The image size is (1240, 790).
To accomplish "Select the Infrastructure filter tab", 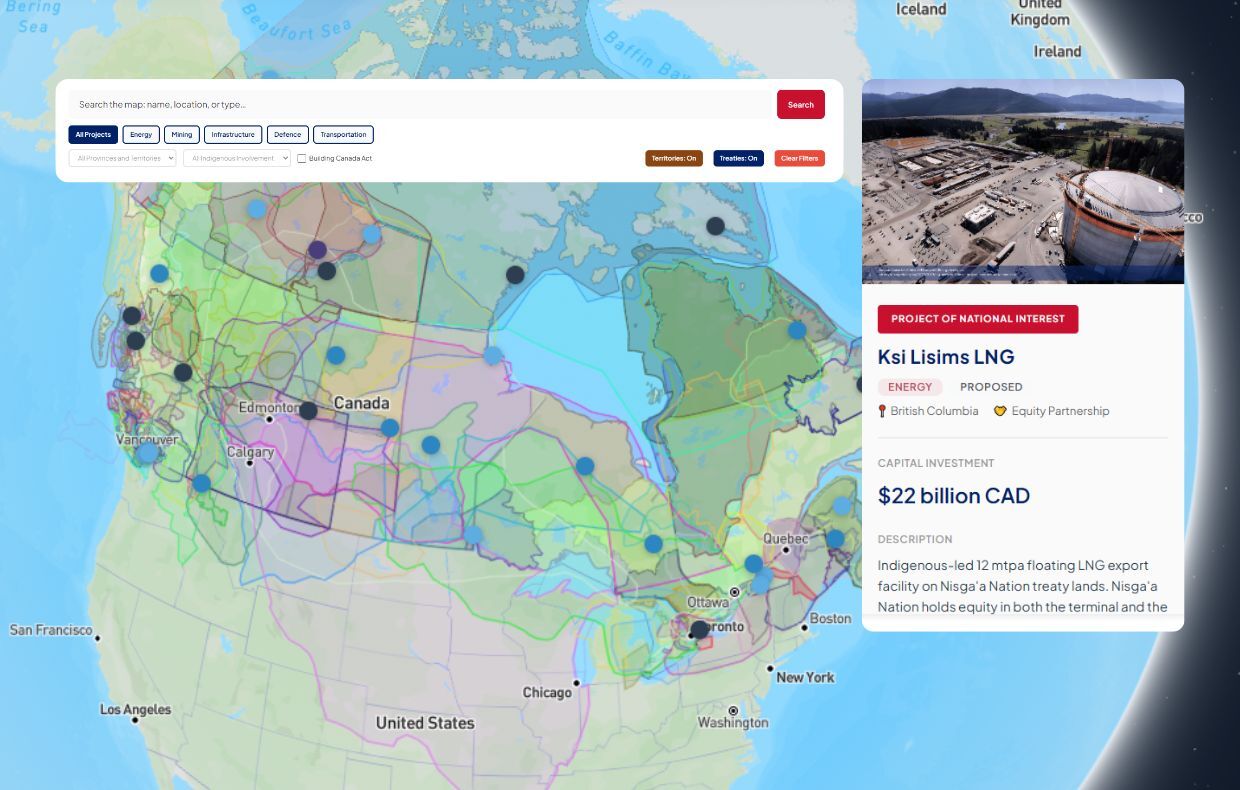I will coord(234,134).
